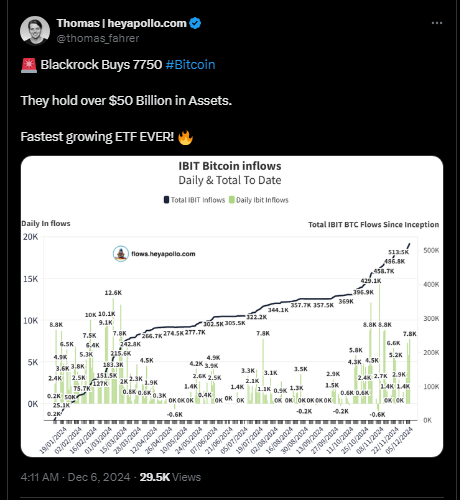Click the red siren emoji
Image resolution: width=460 pixels, height=500 pixels.
click(x=29, y=65)
